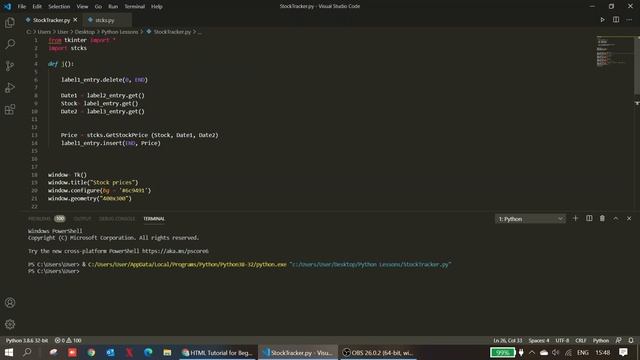The height and width of the screenshot is (360, 640).
Task: Switch to OBS 26.0.2 window in taskbar
Action: (x=378, y=352)
